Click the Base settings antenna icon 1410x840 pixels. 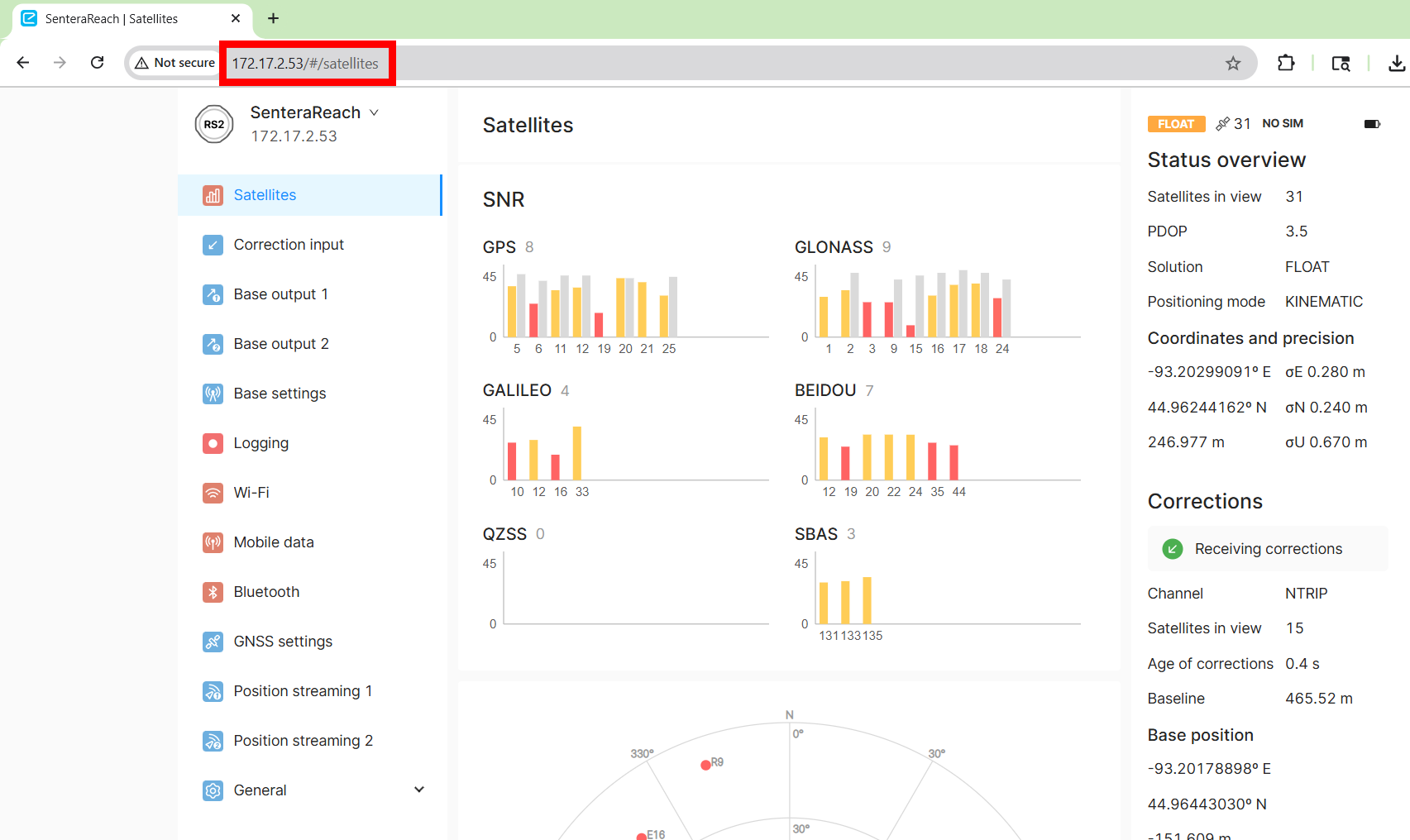coord(213,394)
